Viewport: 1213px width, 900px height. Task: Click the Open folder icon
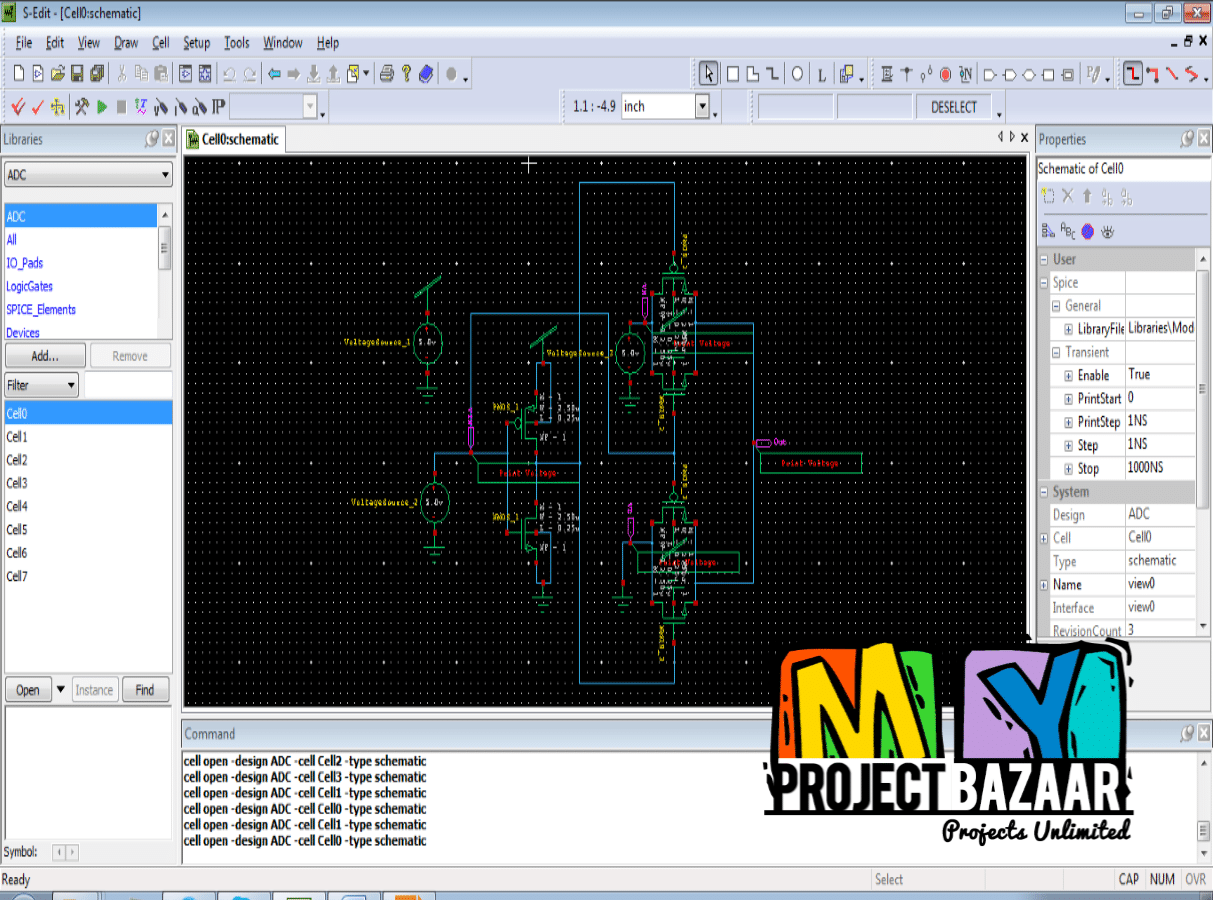pyautogui.click(x=58, y=74)
